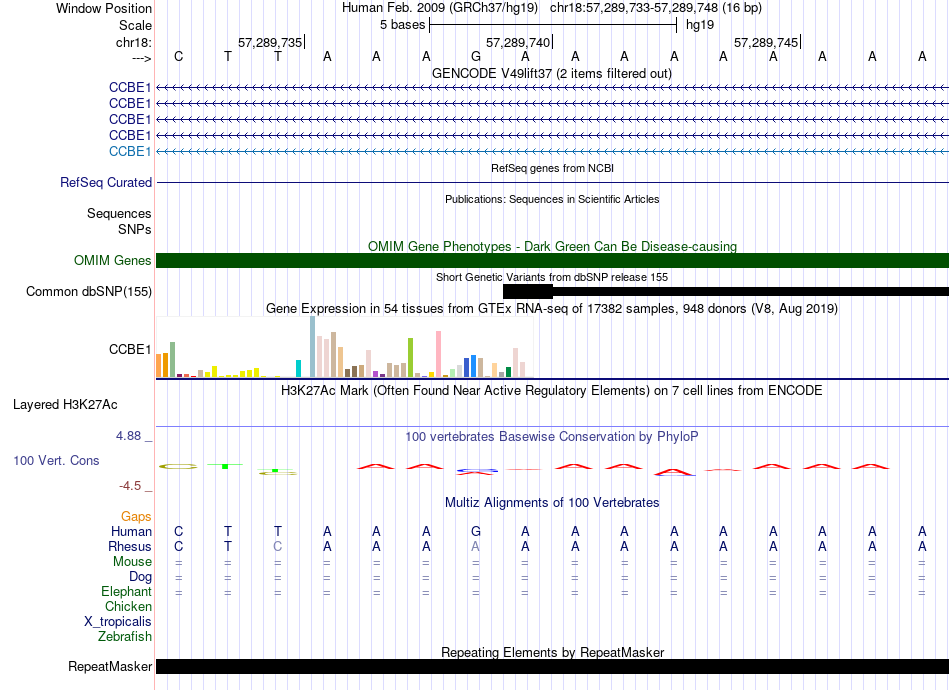Click the Dog alignment row label
Viewport: 950px width, 690px height.
click(140, 577)
